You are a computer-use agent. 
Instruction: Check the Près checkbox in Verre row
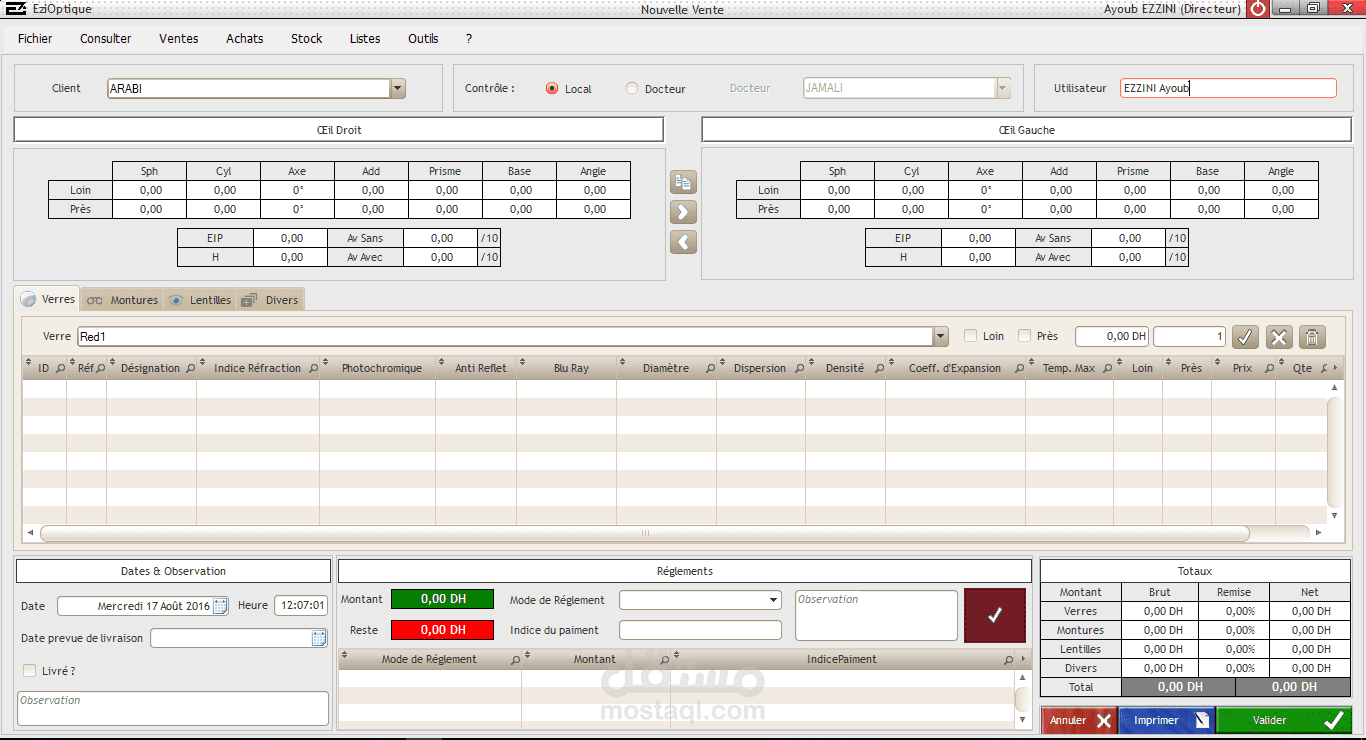point(1024,336)
